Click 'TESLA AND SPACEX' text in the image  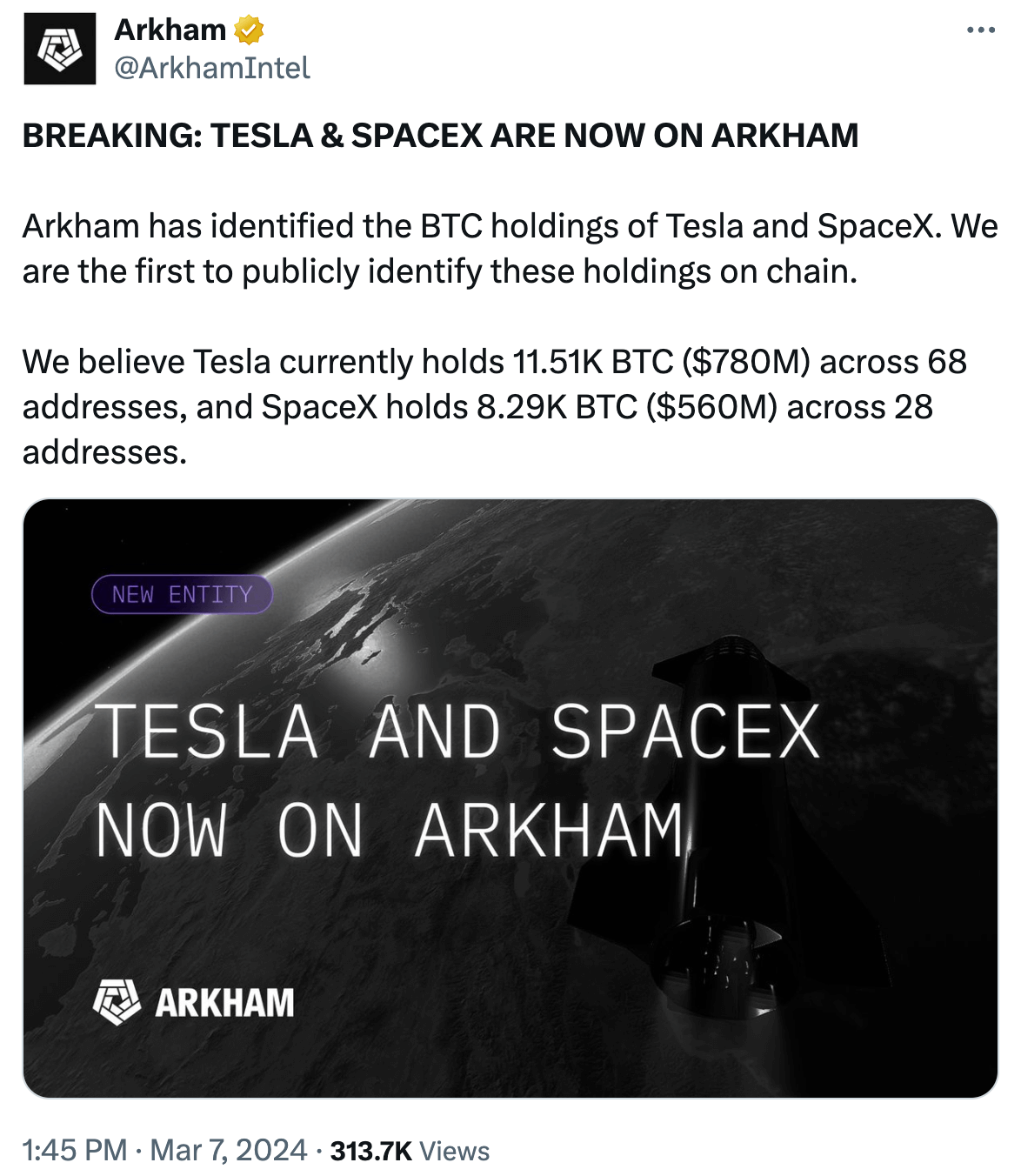(x=457, y=732)
